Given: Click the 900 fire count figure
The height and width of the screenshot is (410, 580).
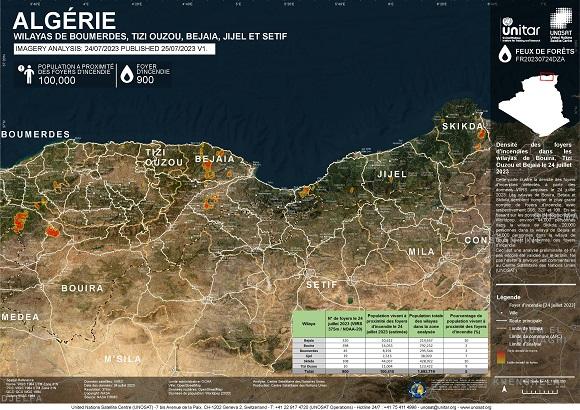Looking at the screenshot, I should click(x=145, y=80).
